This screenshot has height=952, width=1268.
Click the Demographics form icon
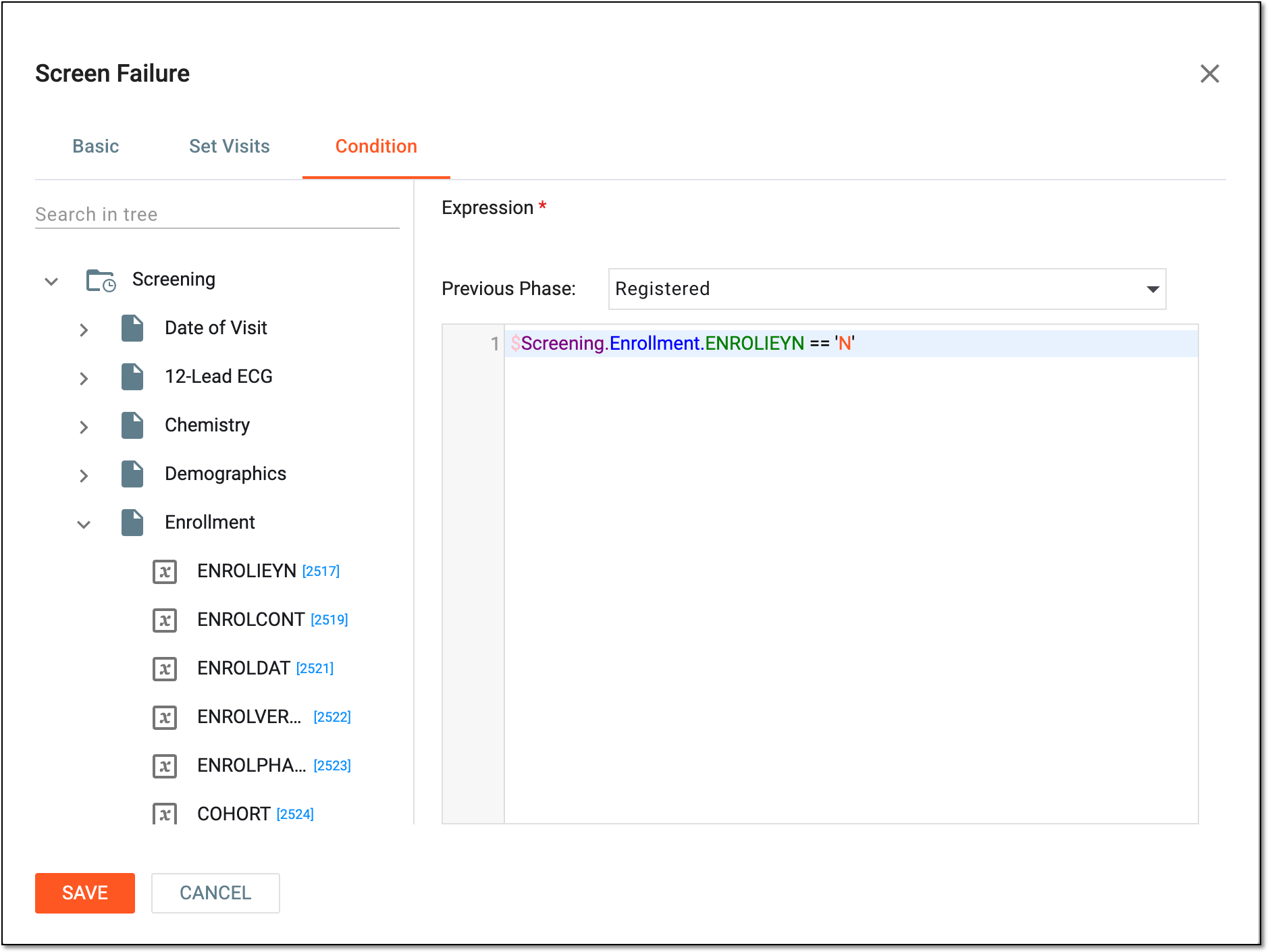(132, 474)
